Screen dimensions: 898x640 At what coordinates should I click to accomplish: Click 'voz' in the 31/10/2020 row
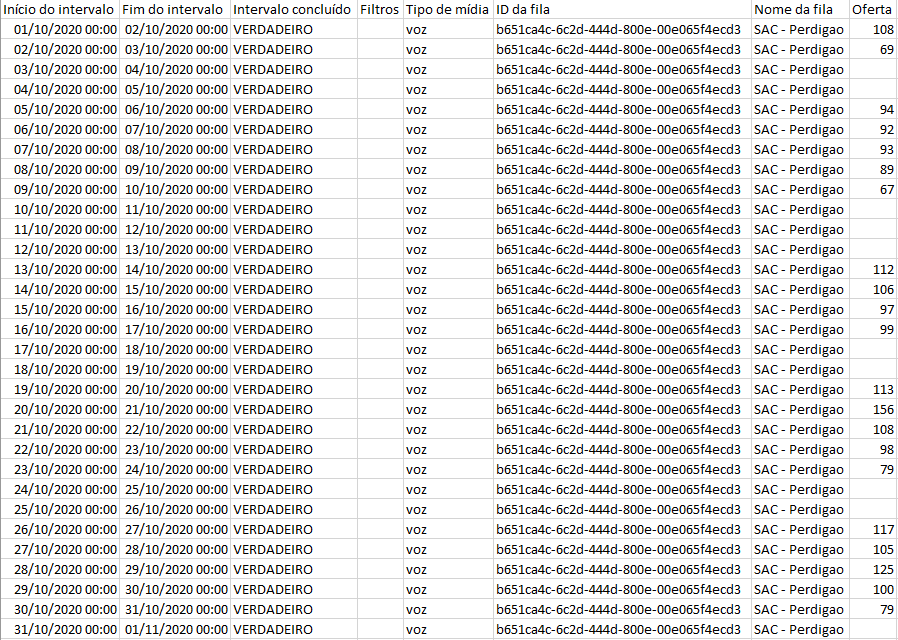point(448,630)
